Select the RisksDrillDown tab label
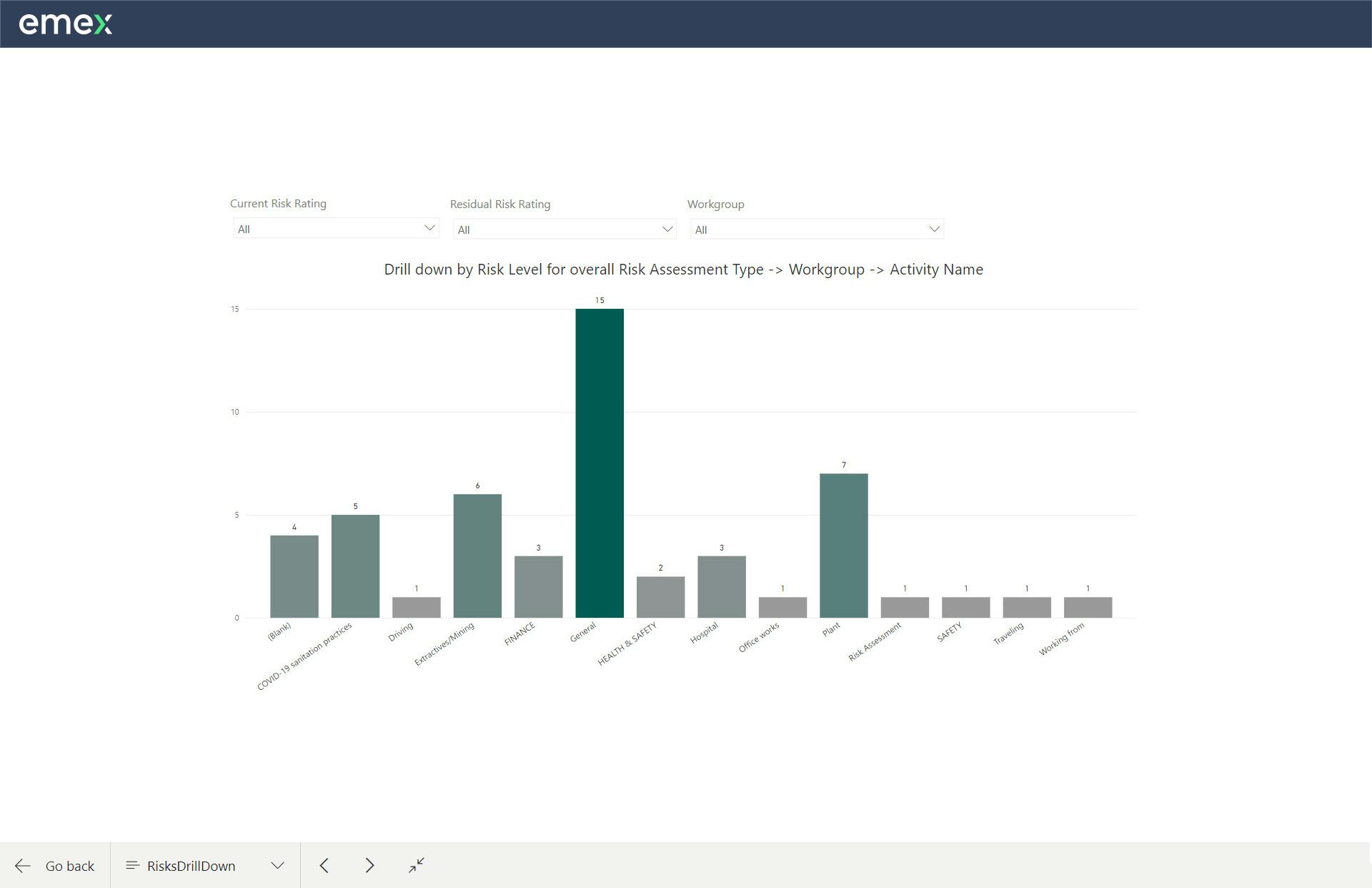 191,865
